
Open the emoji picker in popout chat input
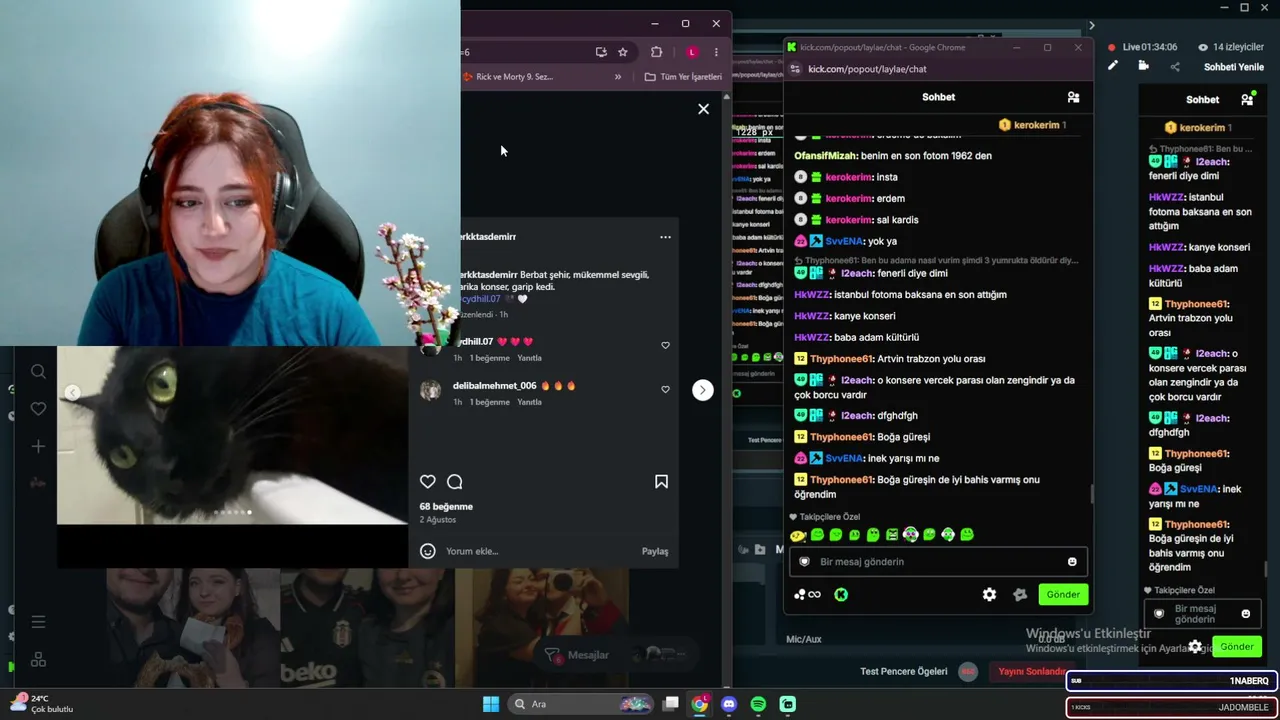coord(1072,562)
